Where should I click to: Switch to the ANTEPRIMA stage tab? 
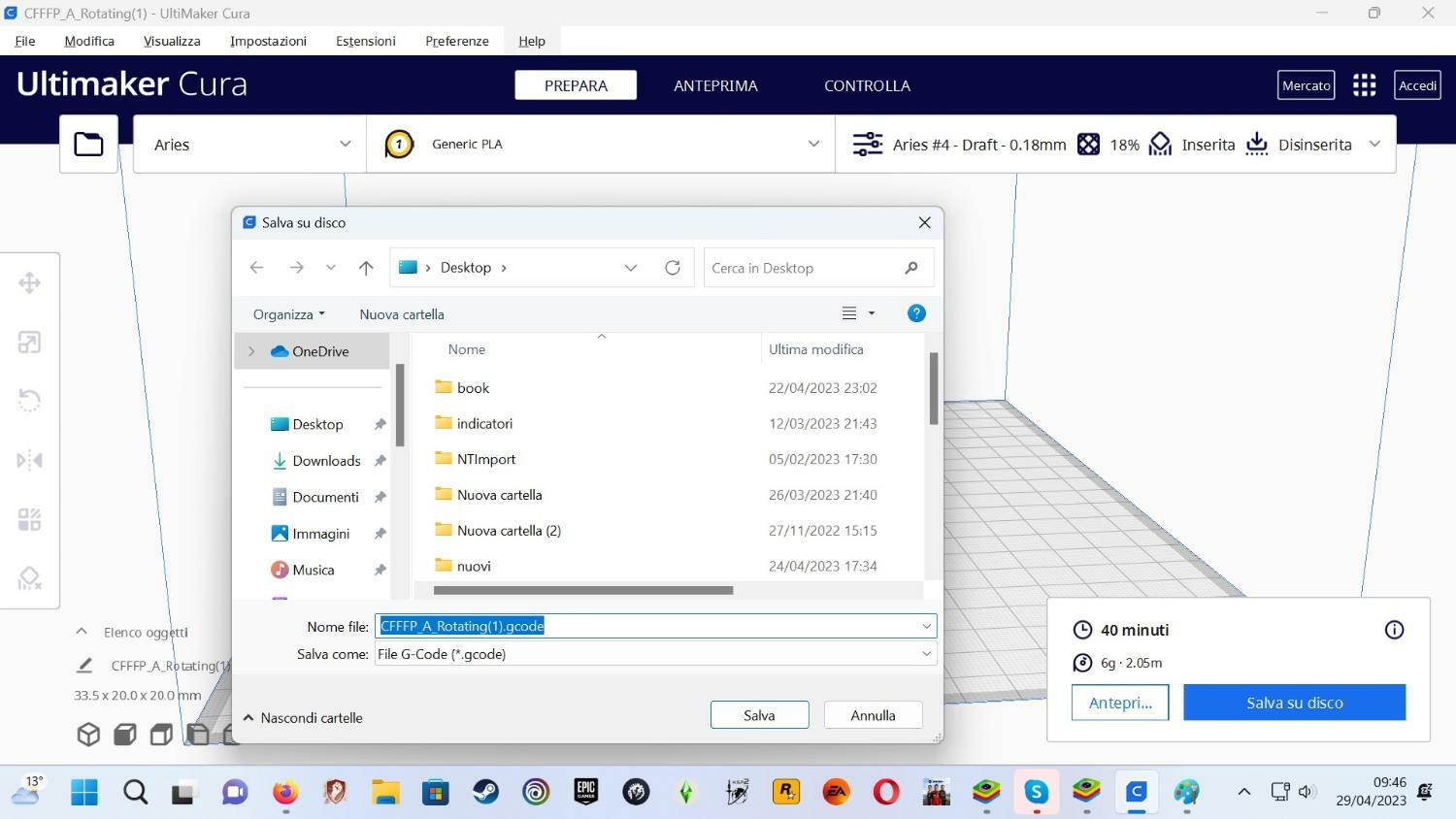[x=715, y=85]
